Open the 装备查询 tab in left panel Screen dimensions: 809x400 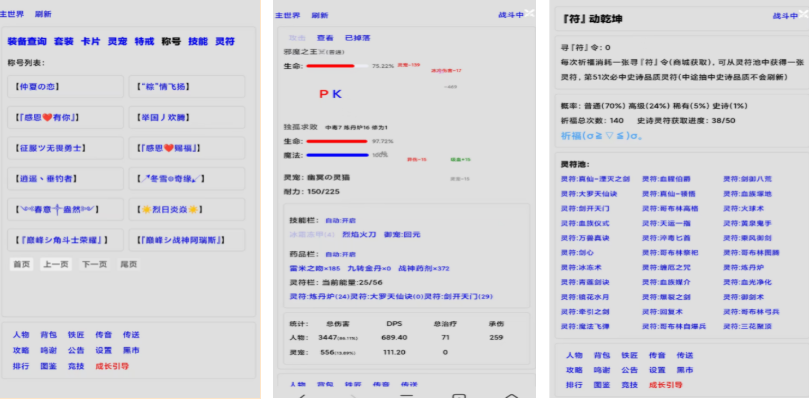[x=26, y=42]
